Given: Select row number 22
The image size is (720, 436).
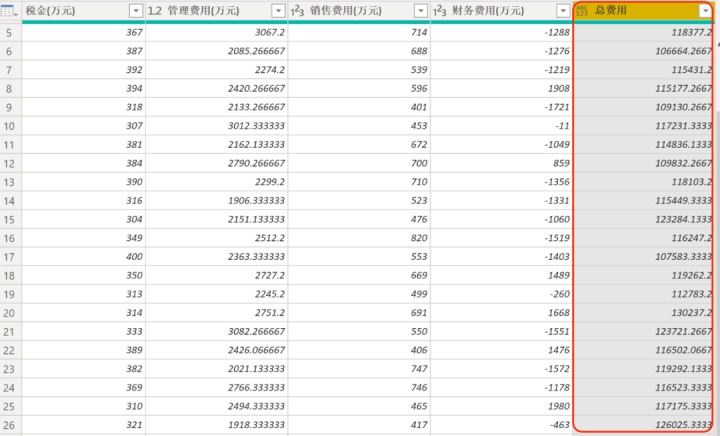Looking at the screenshot, I should click(9, 351).
